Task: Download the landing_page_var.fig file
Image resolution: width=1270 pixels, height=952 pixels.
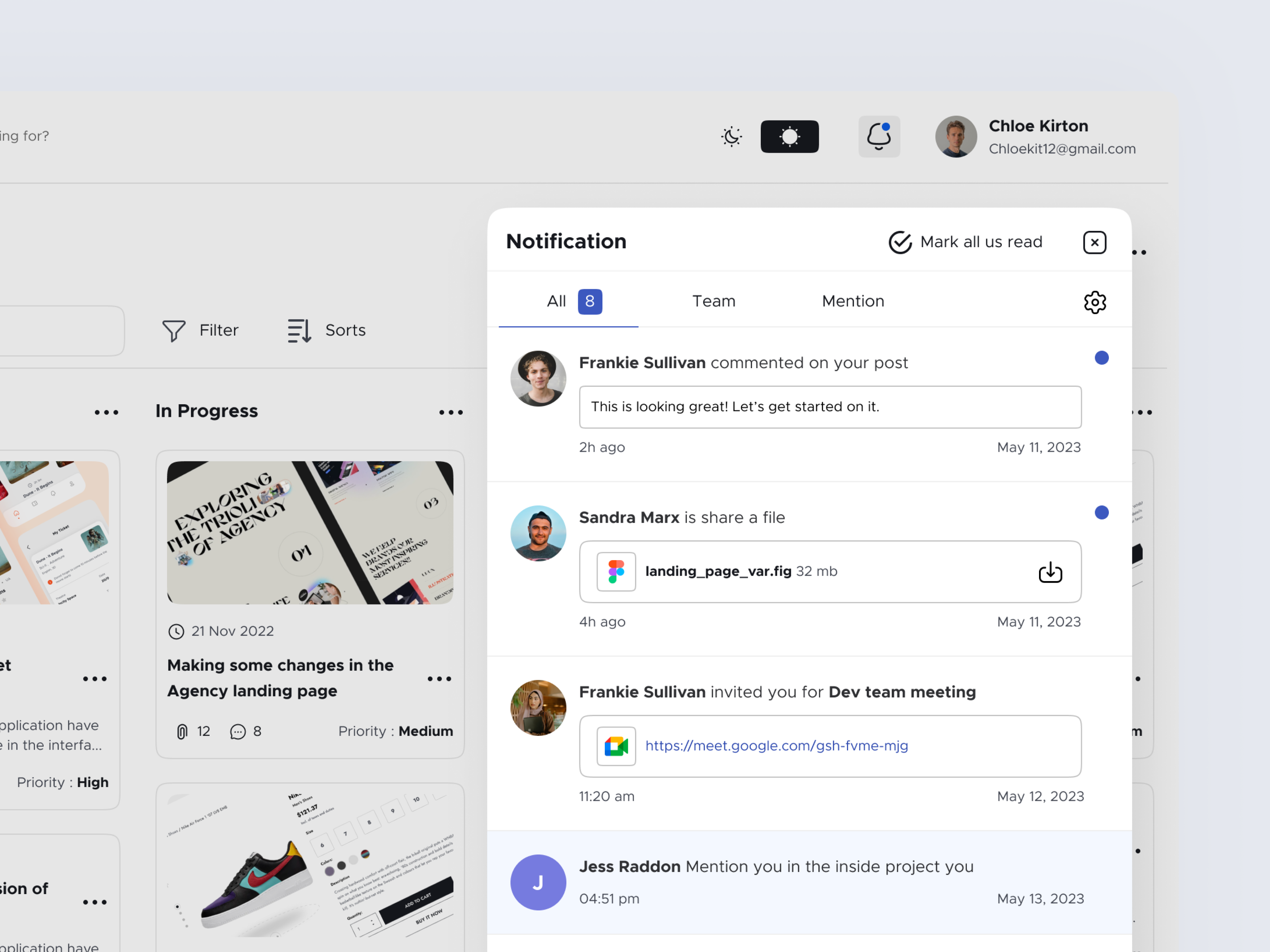Action: pos(1050,572)
